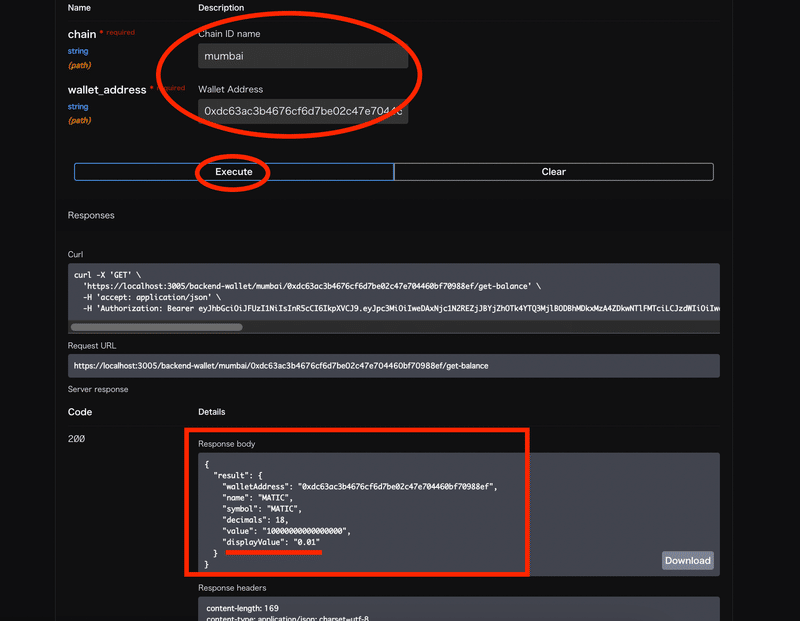Viewport: 800px width, 621px height.
Task: Click the Responses section heading
Action: pyautogui.click(x=91, y=215)
